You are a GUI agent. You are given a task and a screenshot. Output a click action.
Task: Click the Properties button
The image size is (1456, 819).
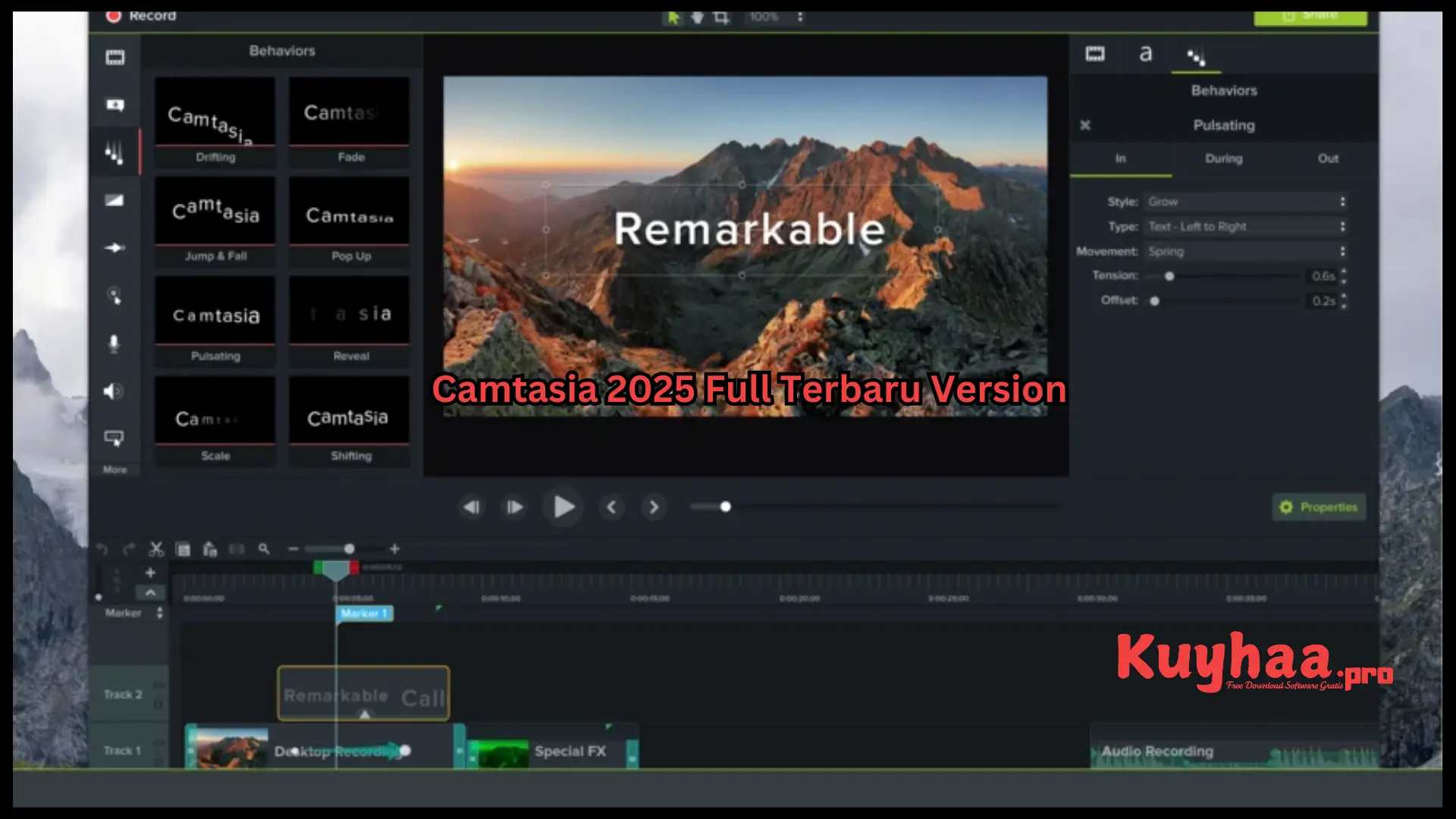click(x=1318, y=507)
